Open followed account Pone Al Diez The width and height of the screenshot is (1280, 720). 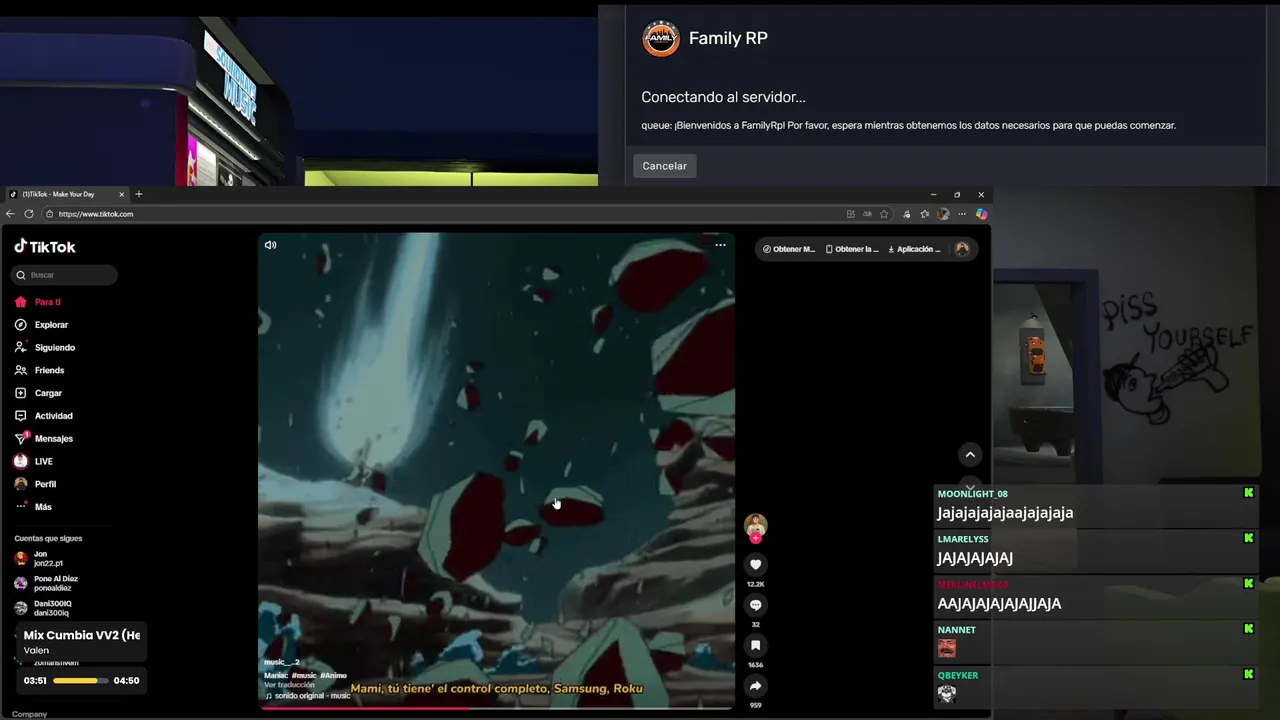(46, 583)
